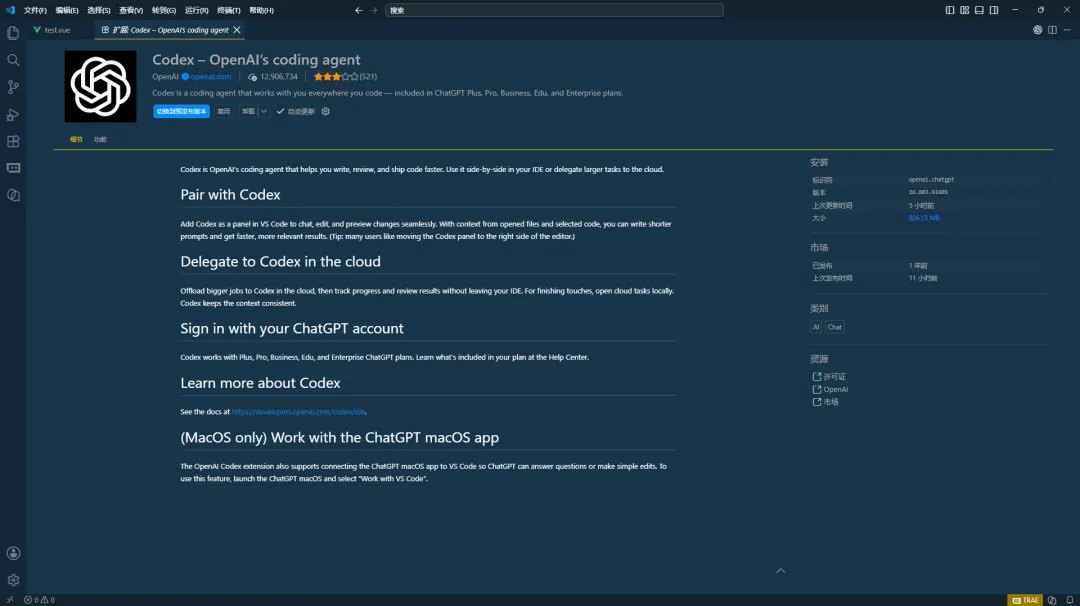Go back with the left arrow
The height and width of the screenshot is (606, 1080).
(358, 10)
